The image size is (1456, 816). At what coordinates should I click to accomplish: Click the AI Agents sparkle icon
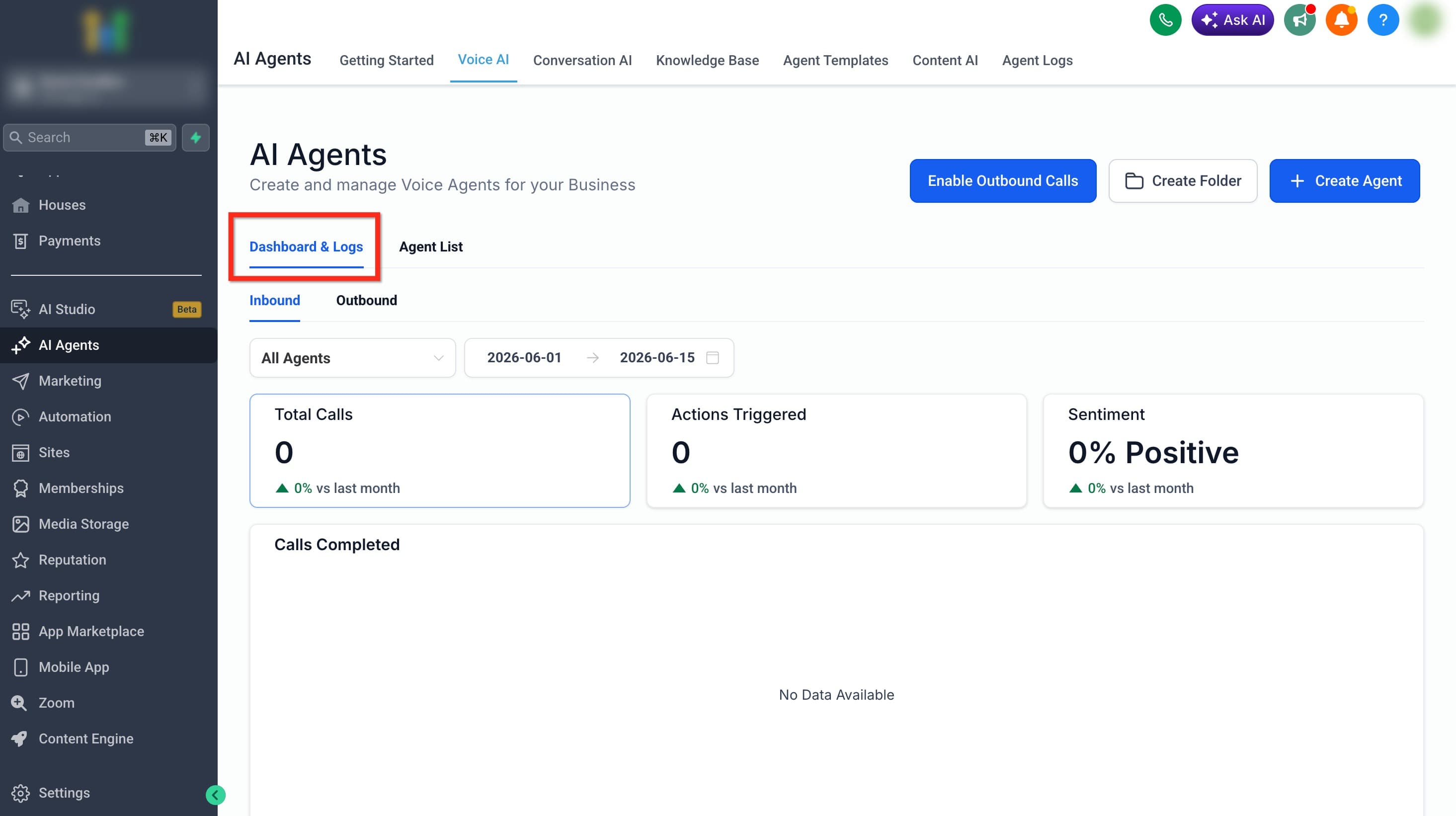click(x=20, y=345)
